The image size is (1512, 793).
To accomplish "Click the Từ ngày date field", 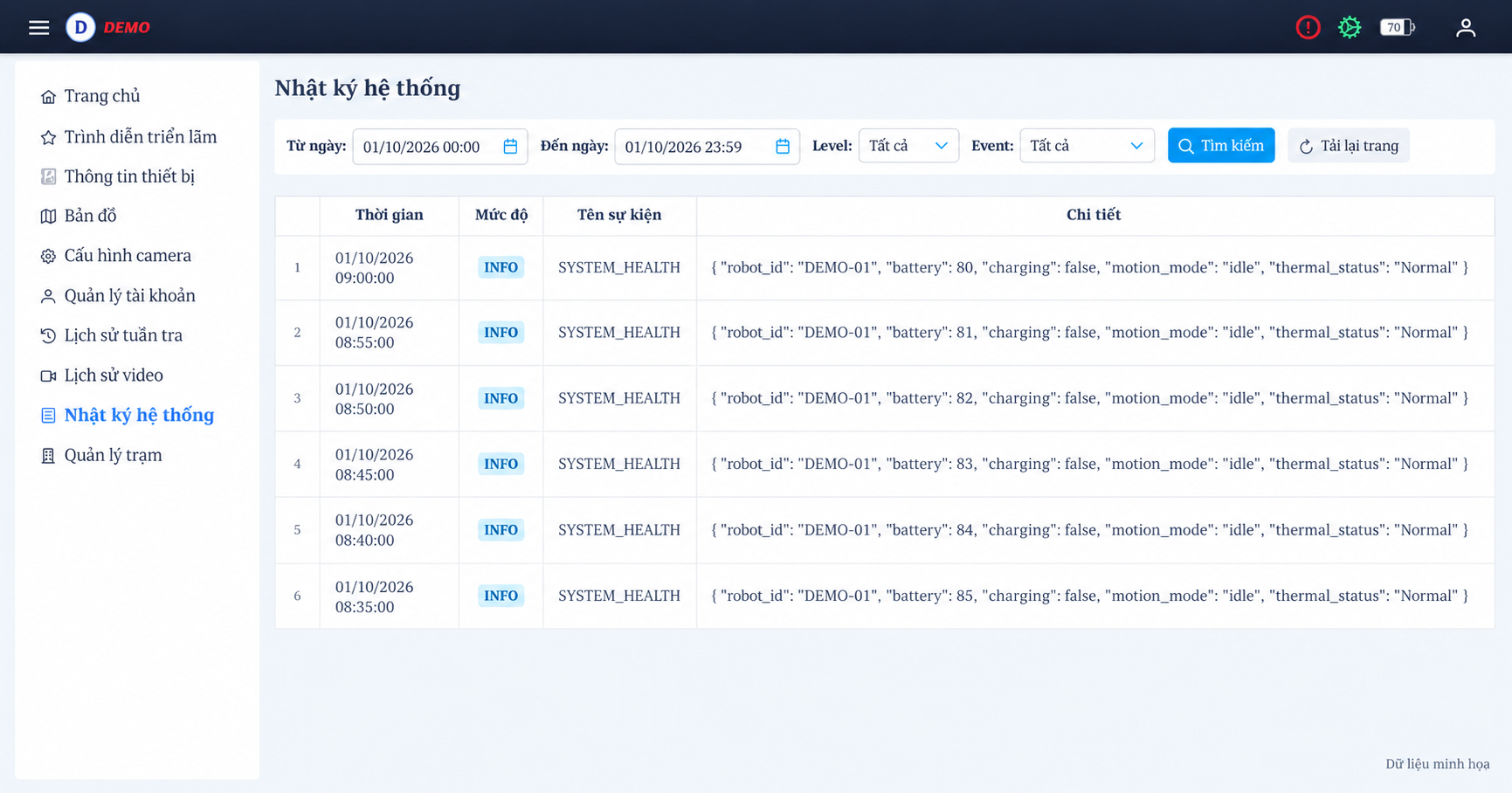I will point(439,146).
